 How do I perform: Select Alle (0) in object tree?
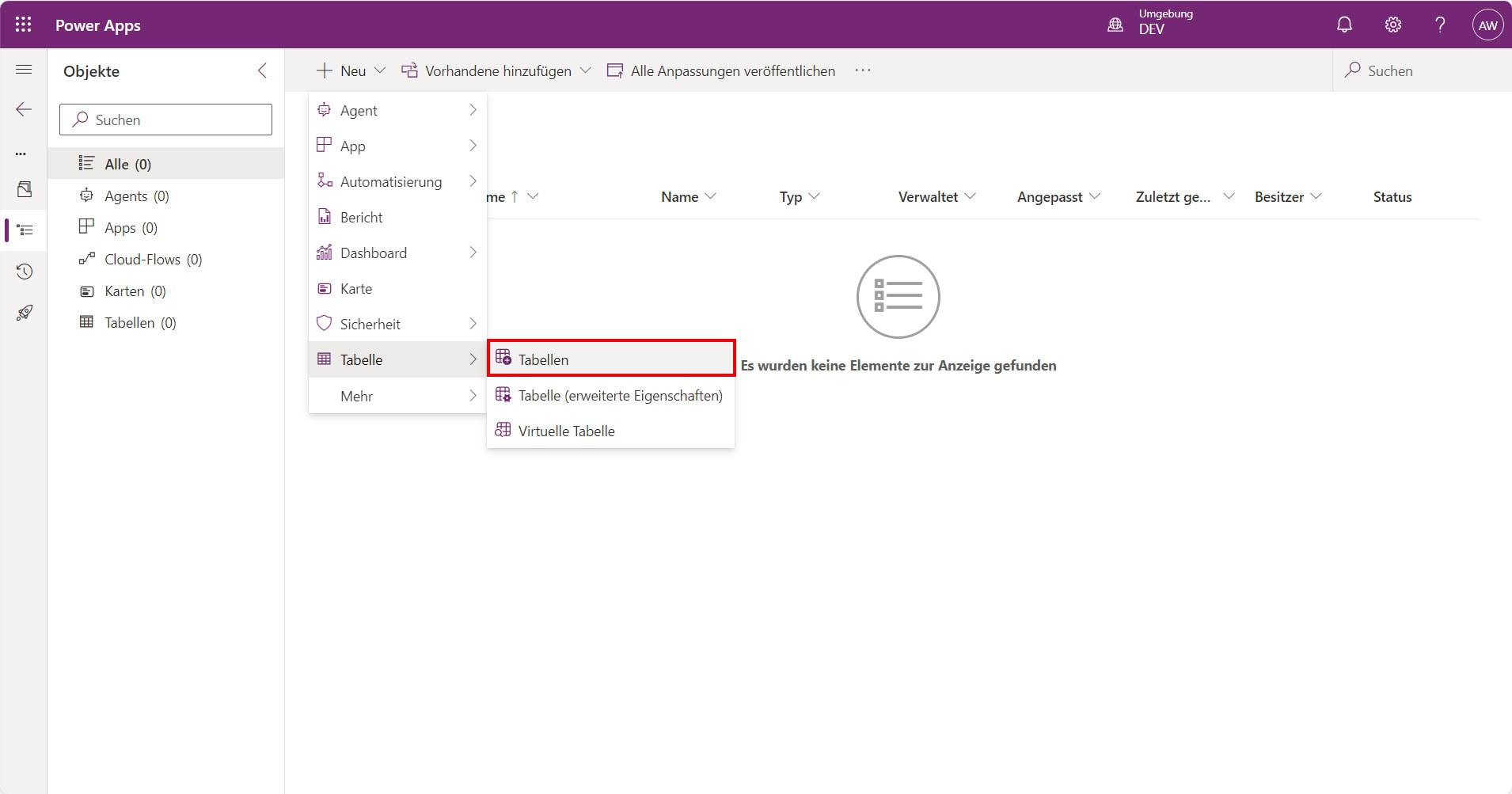[x=165, y=164]
